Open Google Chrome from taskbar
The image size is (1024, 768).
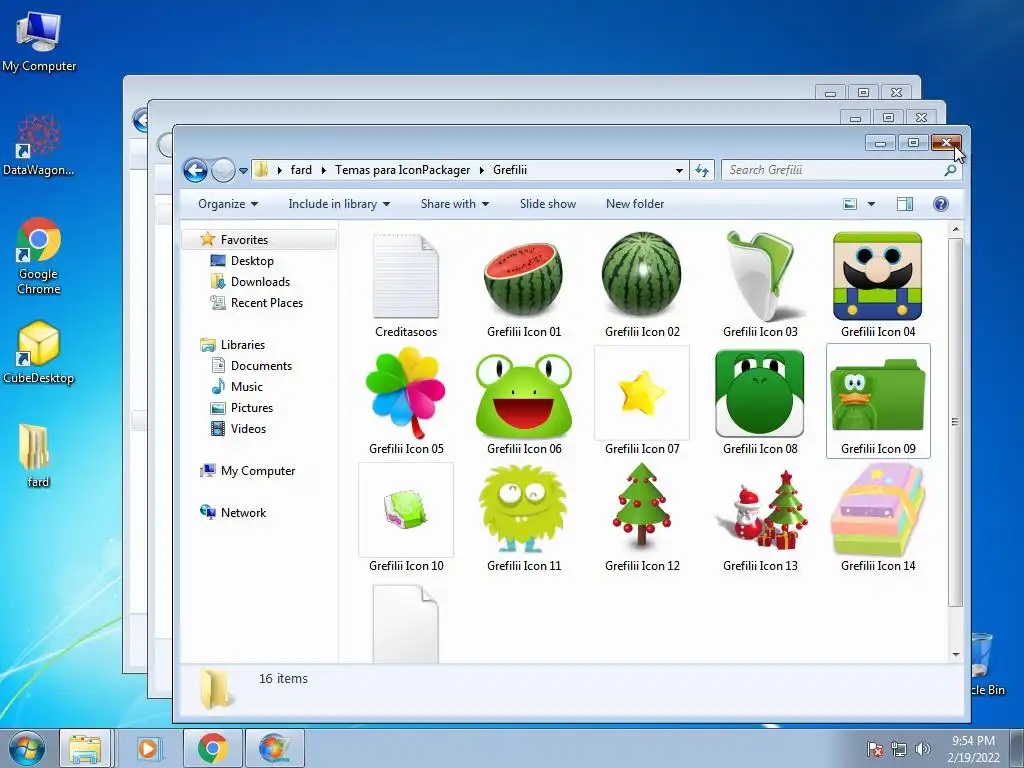[x=213, y=748]
